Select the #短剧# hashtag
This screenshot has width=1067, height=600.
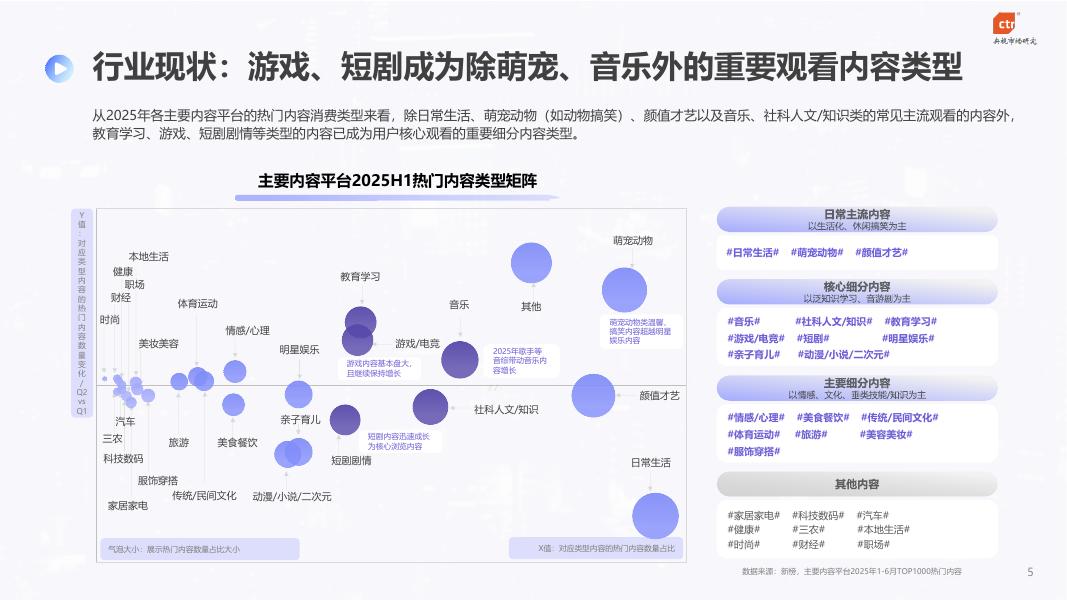click(x=812, y=338)
